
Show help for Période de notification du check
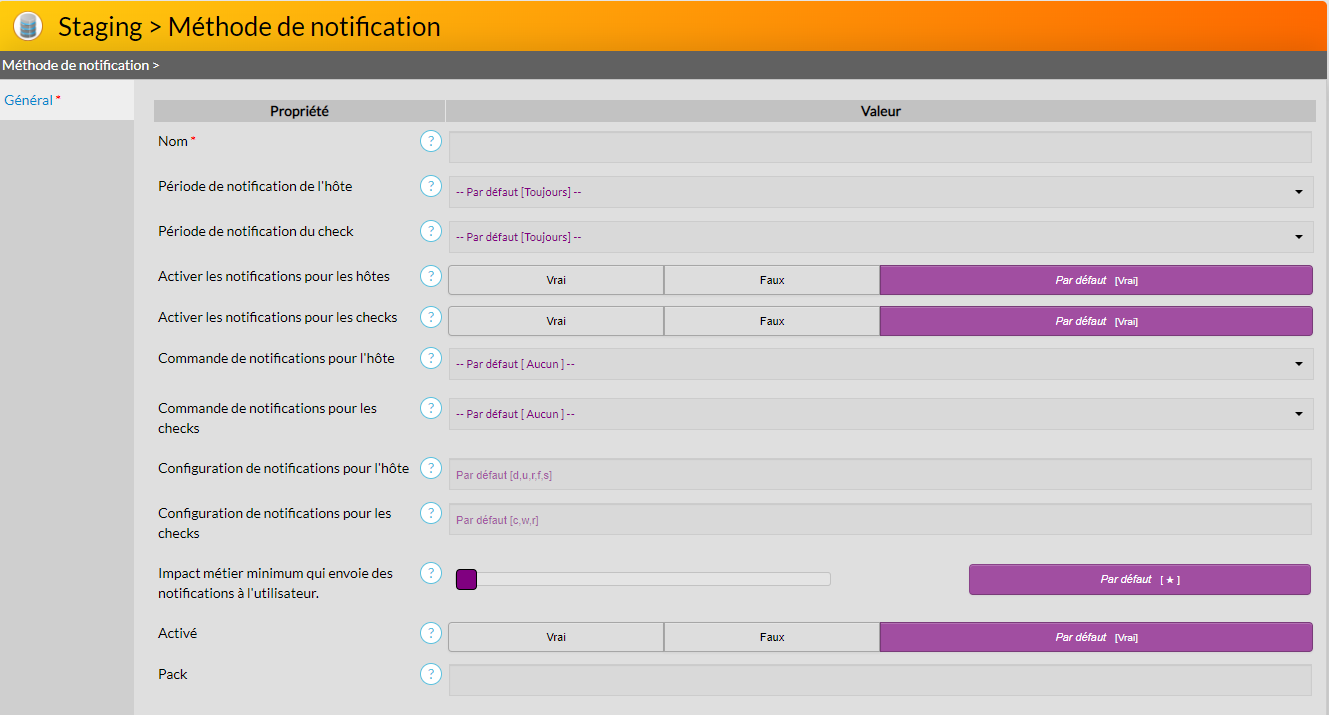431,231
